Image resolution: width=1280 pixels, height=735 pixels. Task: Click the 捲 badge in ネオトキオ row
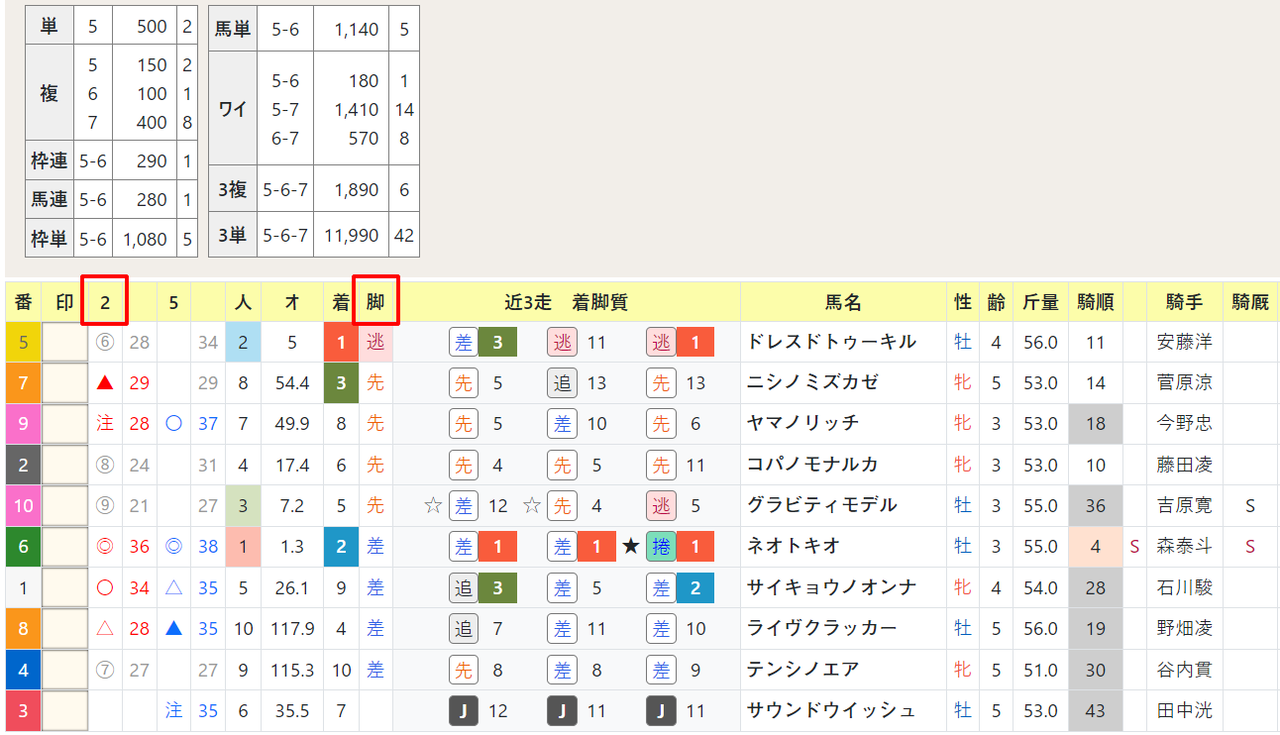[661, 546]
